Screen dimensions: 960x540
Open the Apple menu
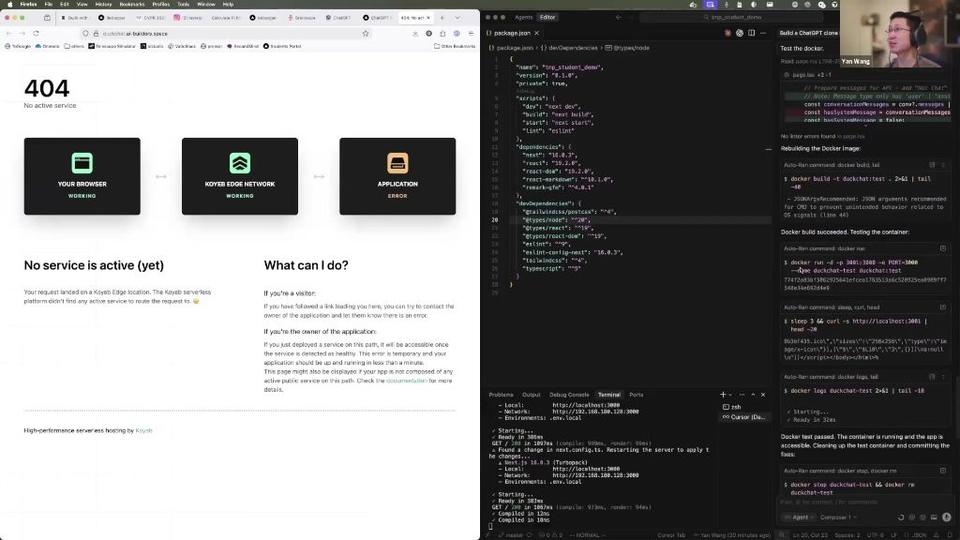pyautogui.click(x=10, y=4)
